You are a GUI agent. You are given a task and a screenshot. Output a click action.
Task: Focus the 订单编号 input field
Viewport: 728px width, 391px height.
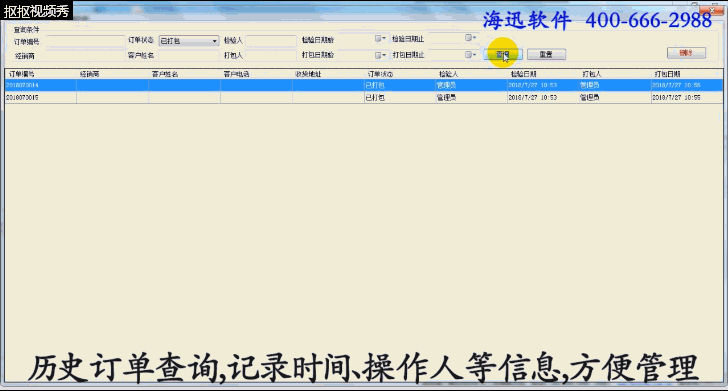click(85, 41)
